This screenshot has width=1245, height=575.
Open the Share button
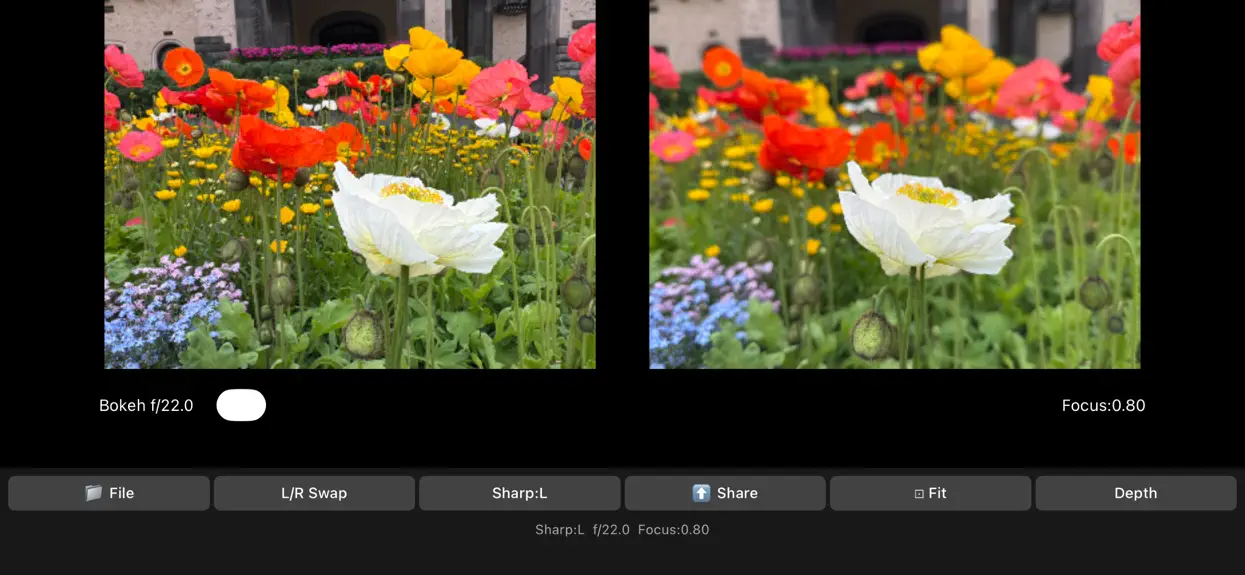click(x=725, y=493)
